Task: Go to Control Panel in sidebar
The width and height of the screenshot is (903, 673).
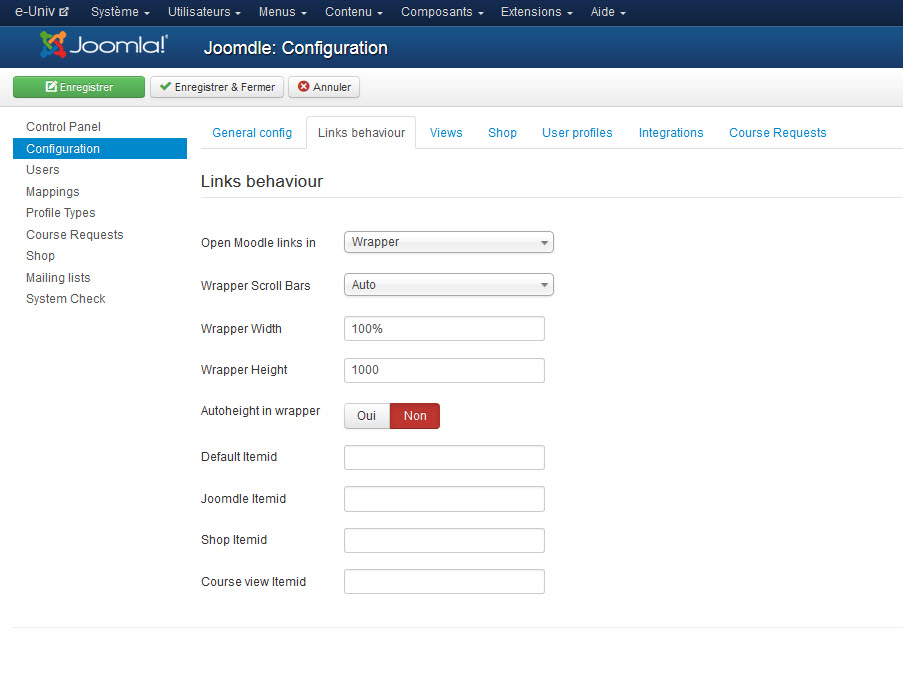Action: [x=63, y=127]
